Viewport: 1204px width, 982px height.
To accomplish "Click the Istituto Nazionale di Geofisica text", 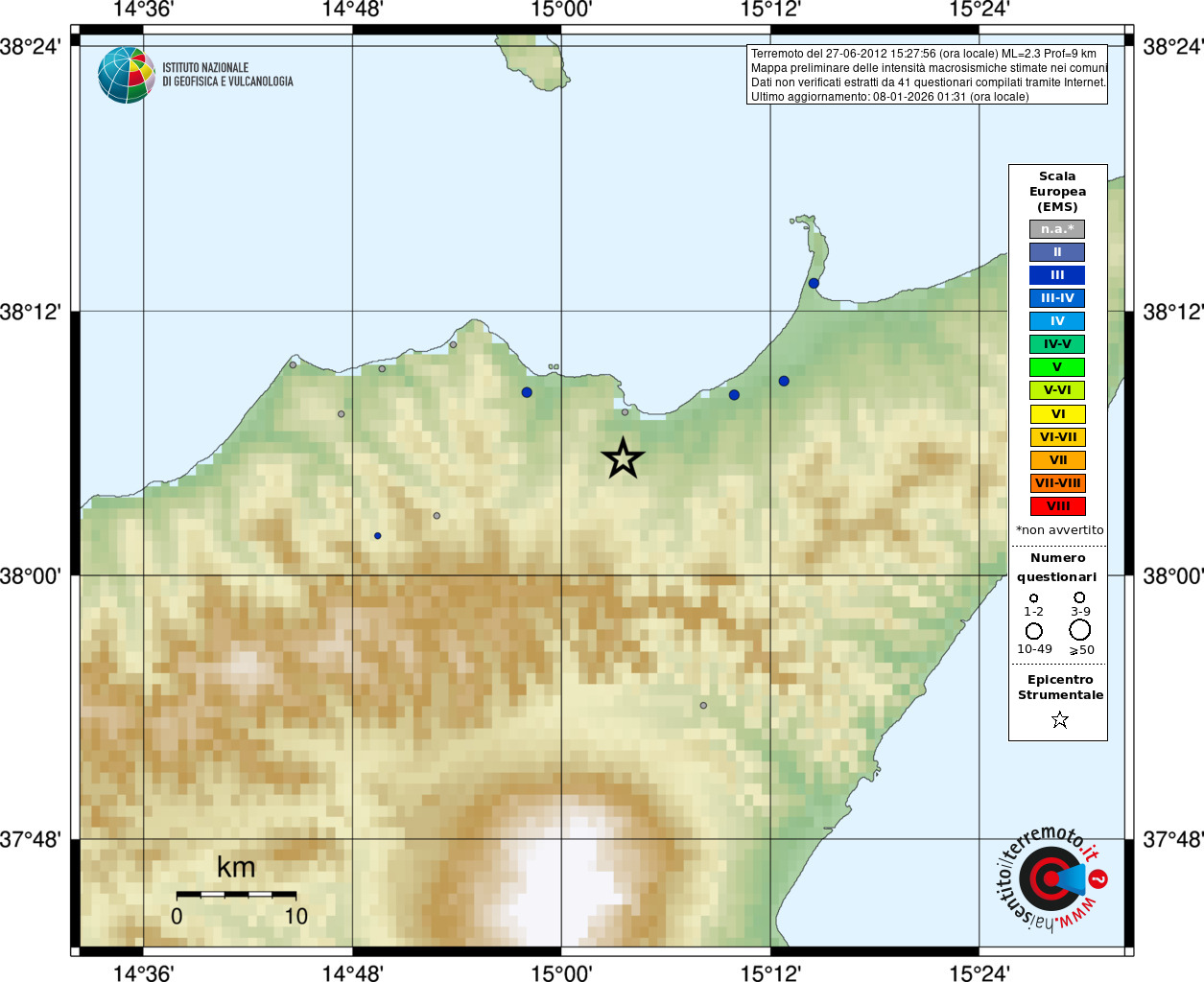I will click(227, 75).
